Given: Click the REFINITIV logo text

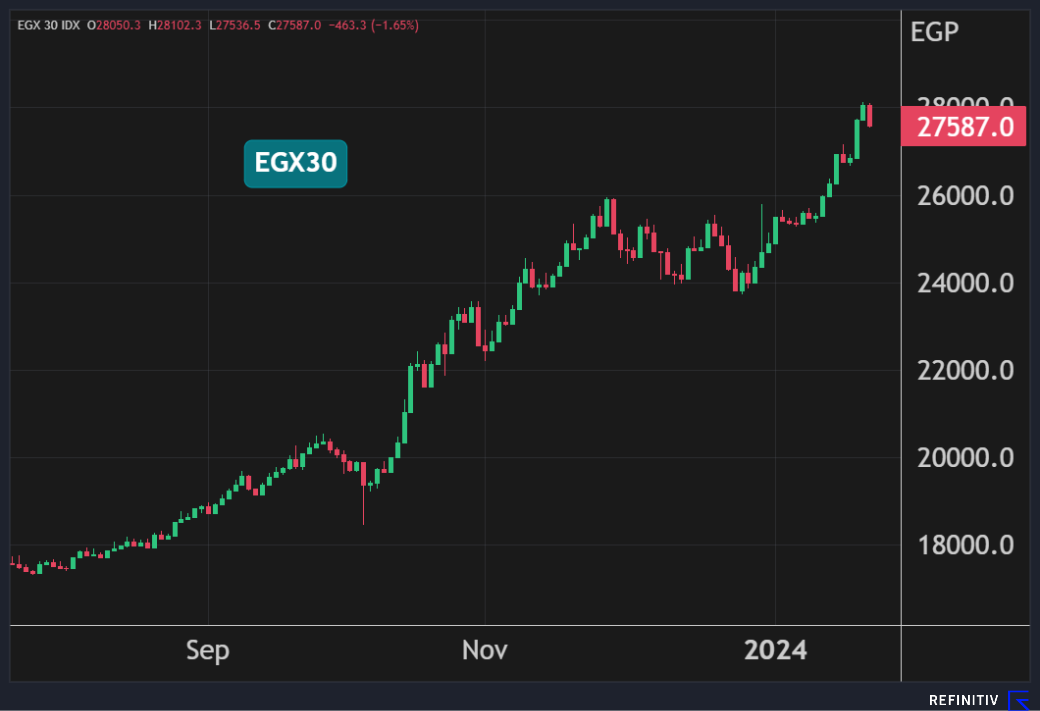Looking at the screenshot, I should pyautogui.click(x=965, y=700).
